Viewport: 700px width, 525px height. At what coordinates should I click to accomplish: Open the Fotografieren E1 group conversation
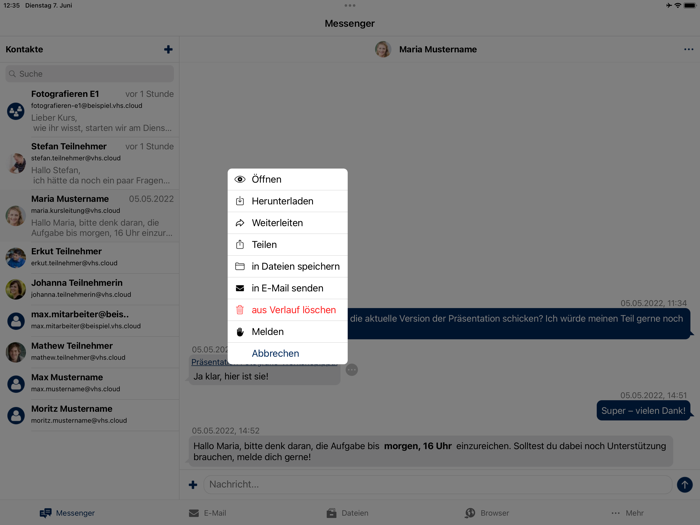click(x=90, y=111)
